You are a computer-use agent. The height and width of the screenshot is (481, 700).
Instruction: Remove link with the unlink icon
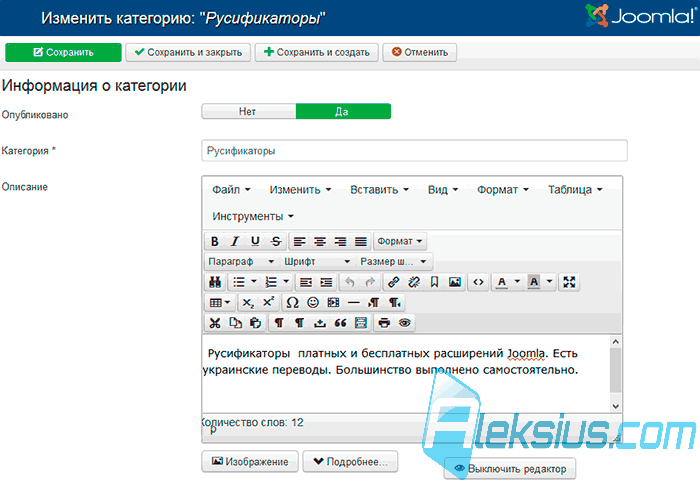click(x=414, y=282)
